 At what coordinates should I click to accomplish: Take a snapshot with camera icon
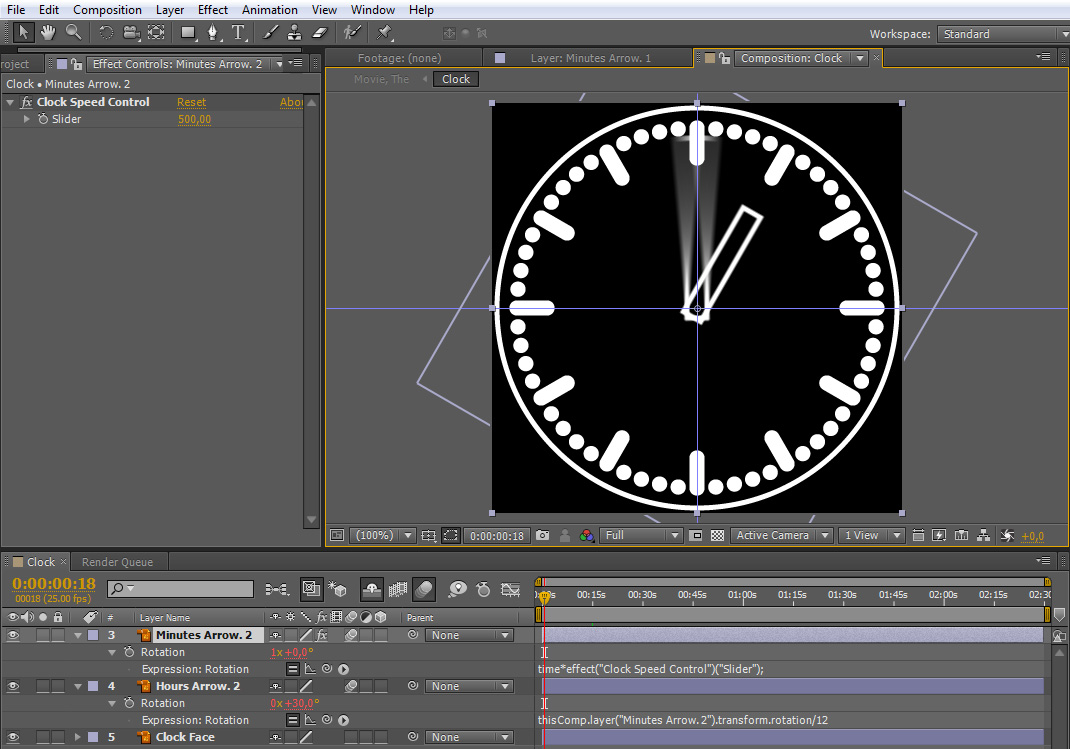click(543, 535)
